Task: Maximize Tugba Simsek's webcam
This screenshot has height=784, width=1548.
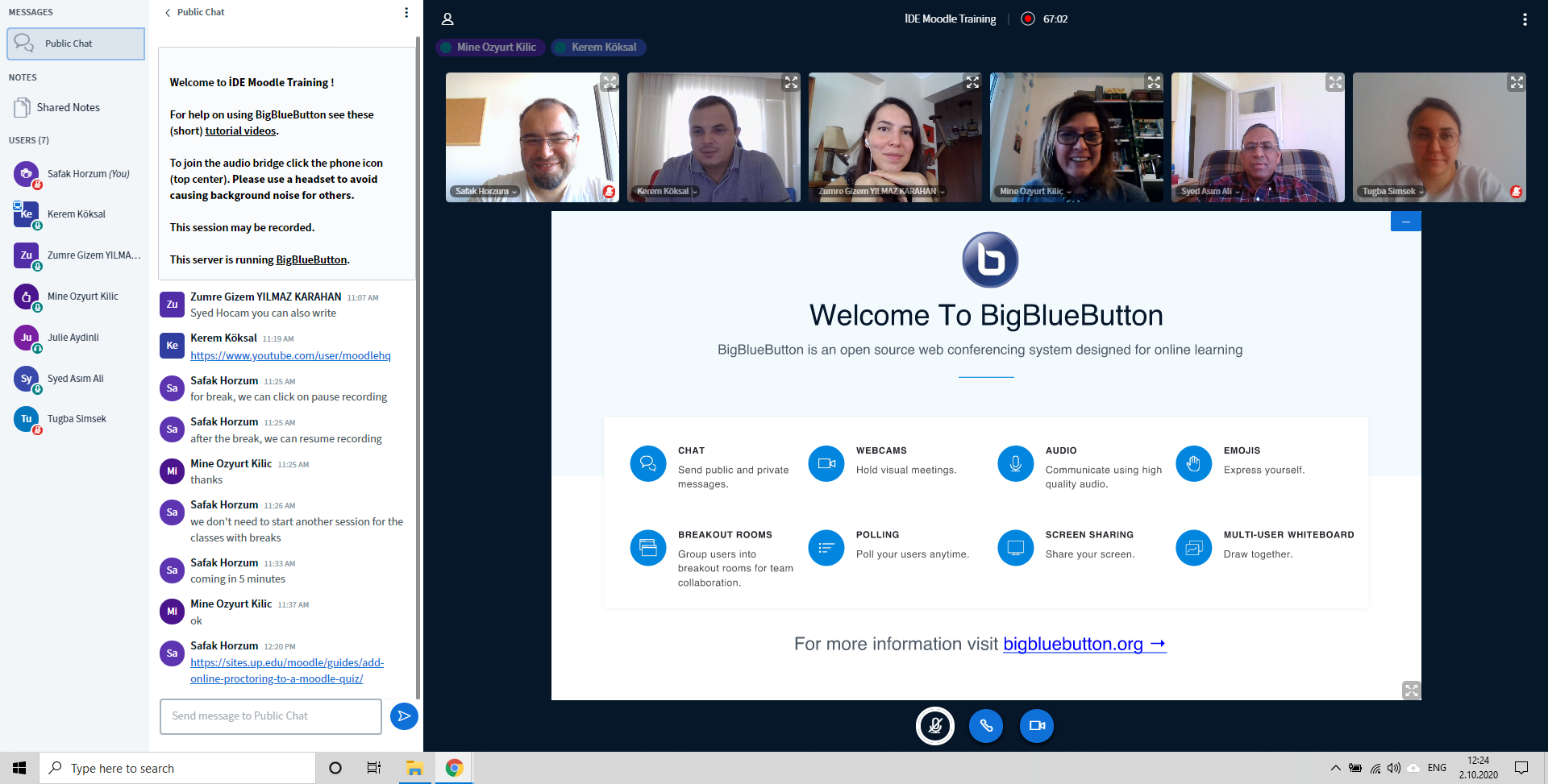Action: click(1517, 82)
